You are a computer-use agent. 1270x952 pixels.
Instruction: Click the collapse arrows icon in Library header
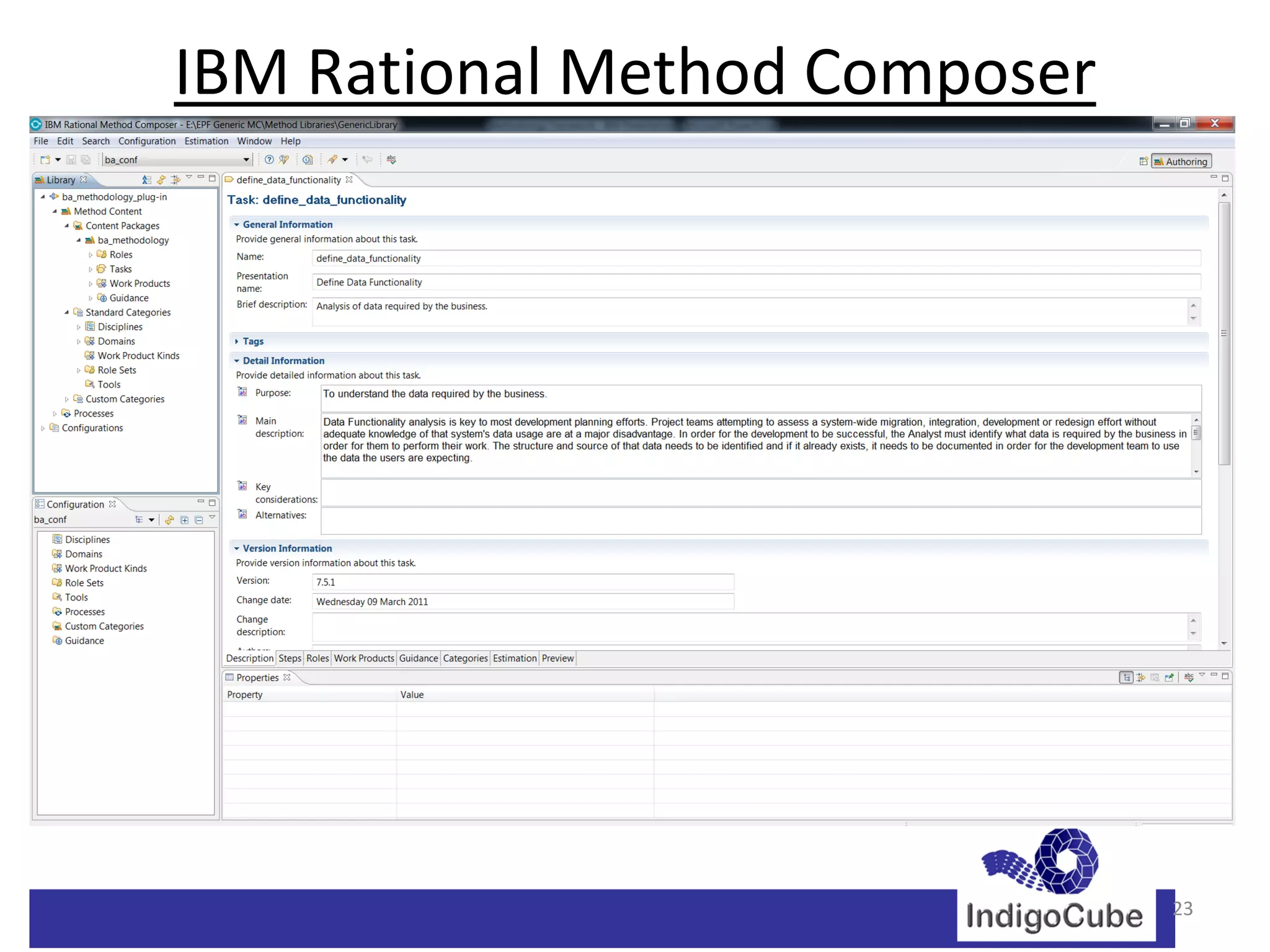coord(176,180)
